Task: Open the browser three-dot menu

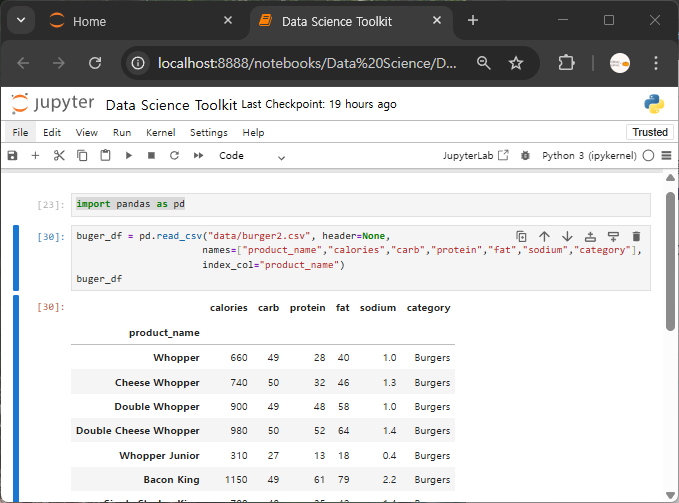Action: click(656, 63)
